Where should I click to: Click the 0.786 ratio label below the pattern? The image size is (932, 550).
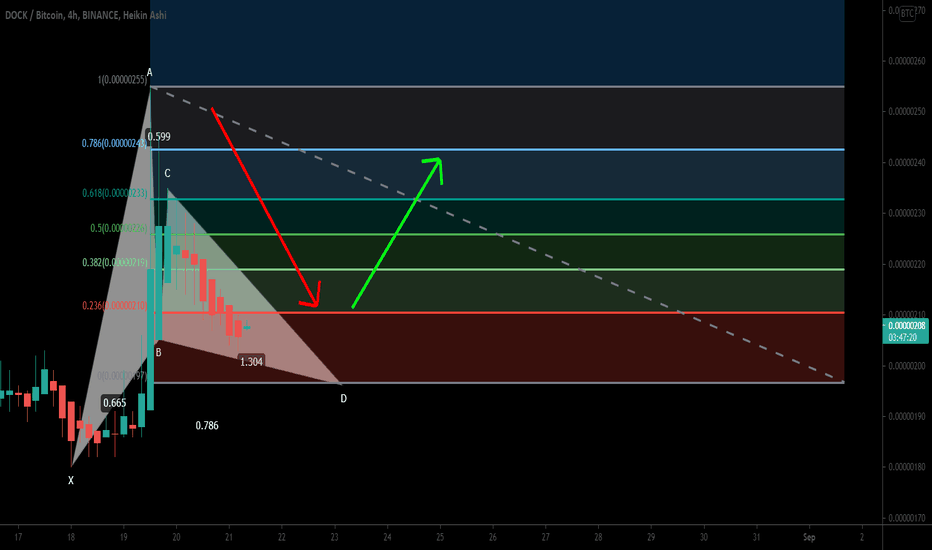[x=207, y=426]
